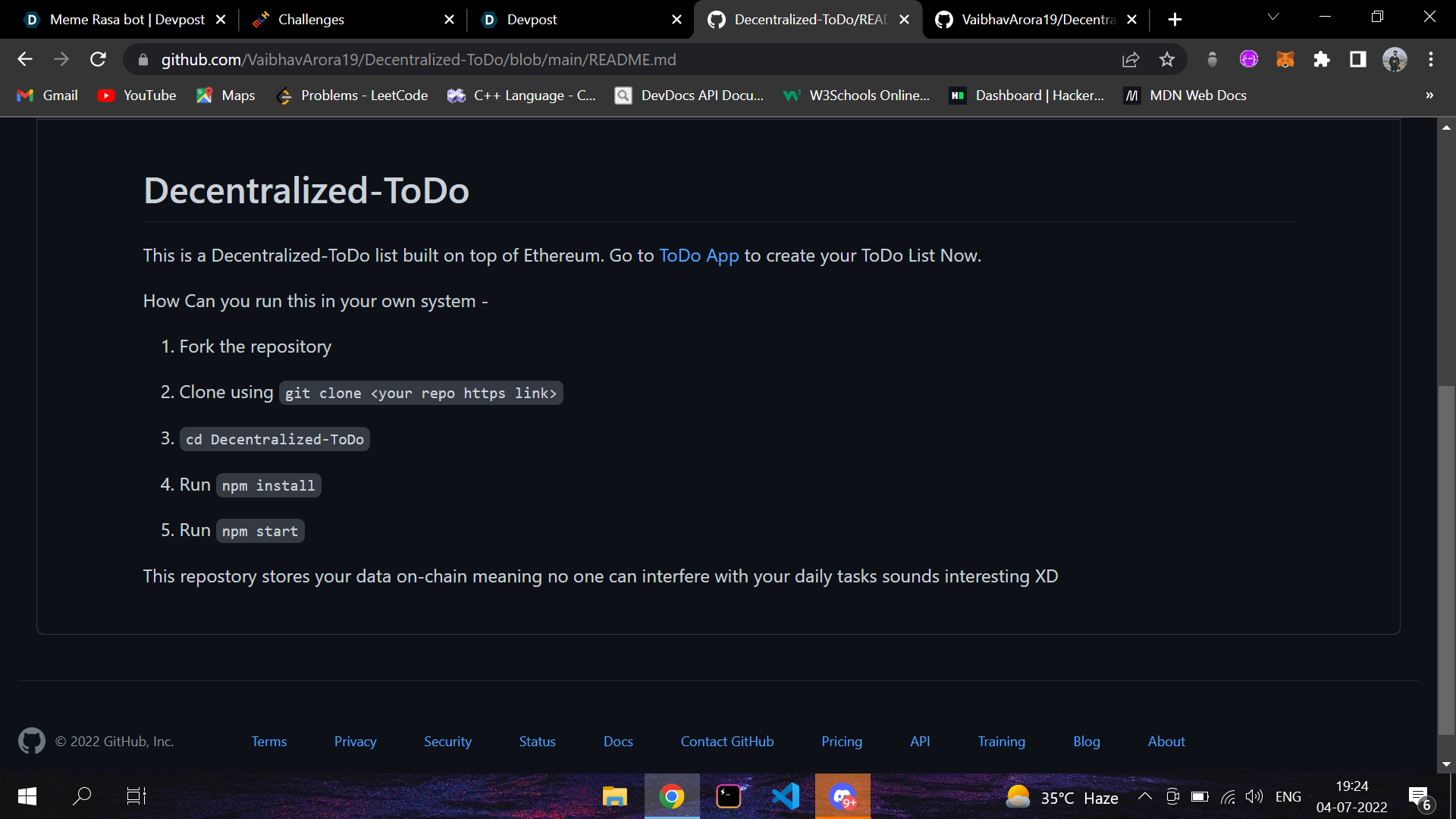The width and height of the screenshot is (1456, 819).
Task: Open the purple circular extension icon
Action: coord(1248,59)
